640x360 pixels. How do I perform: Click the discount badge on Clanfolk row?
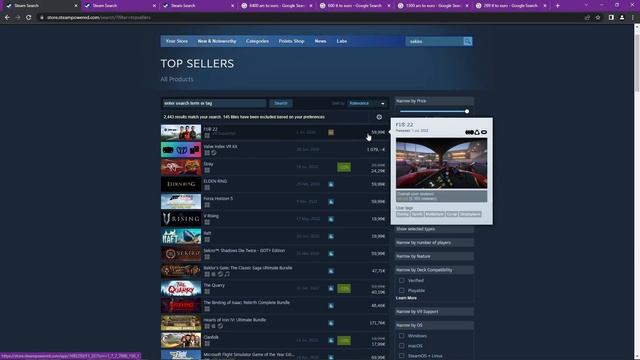click(344, 340)
